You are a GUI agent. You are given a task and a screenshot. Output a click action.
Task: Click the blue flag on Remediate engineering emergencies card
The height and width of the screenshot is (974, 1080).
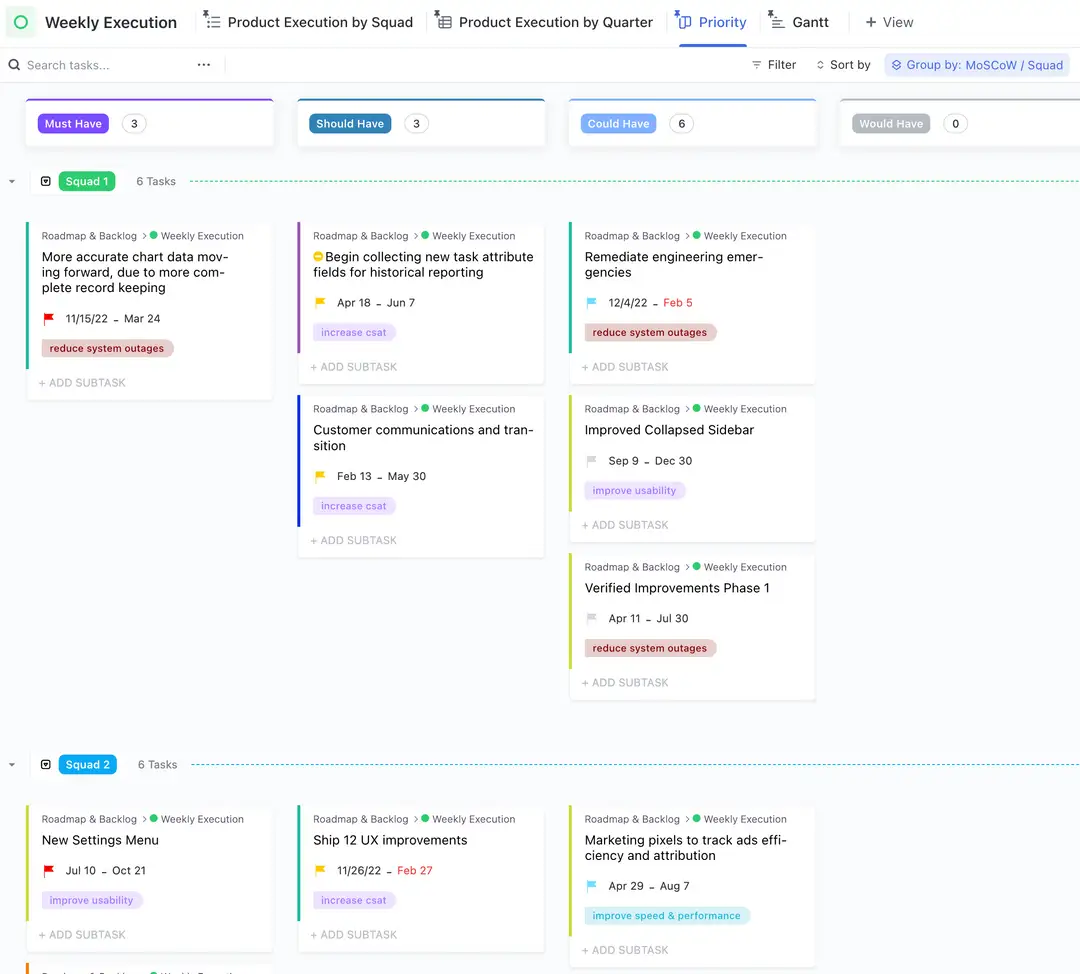click(x=591, y=302)
